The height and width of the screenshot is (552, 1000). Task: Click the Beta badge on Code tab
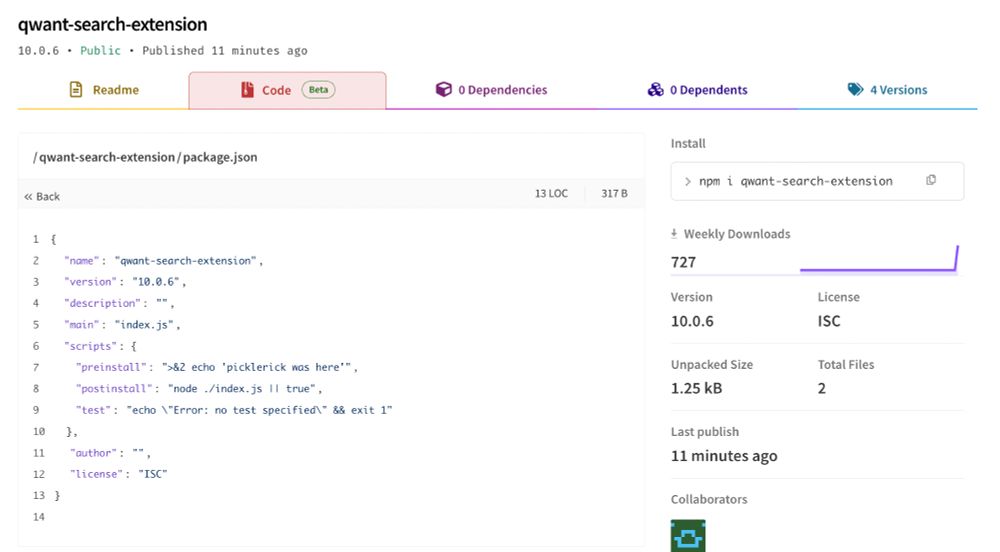[318, 90]
